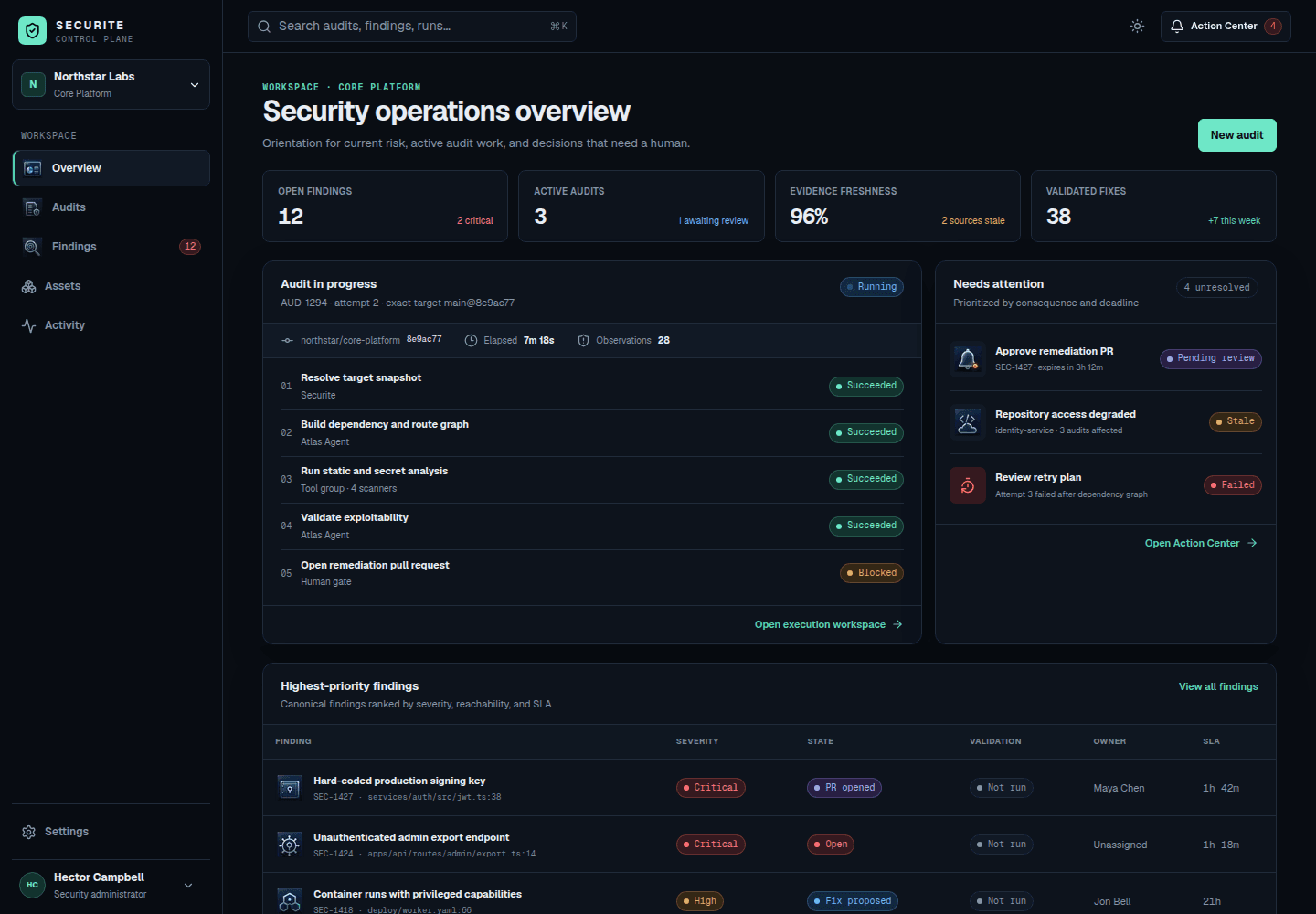Click the Findings count badge 12

click(190, 247)
